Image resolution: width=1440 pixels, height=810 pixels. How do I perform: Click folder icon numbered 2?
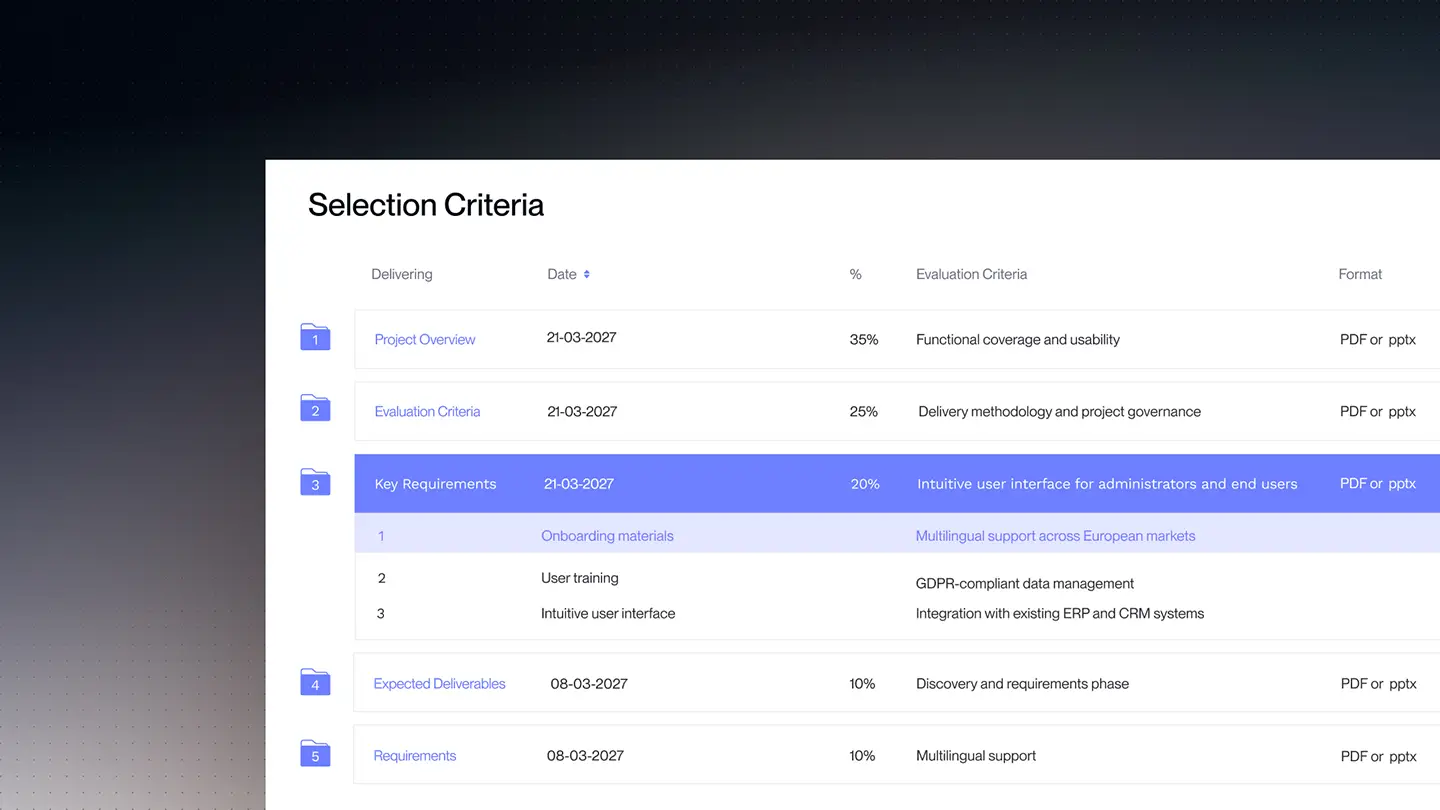[x=315, y=408]
